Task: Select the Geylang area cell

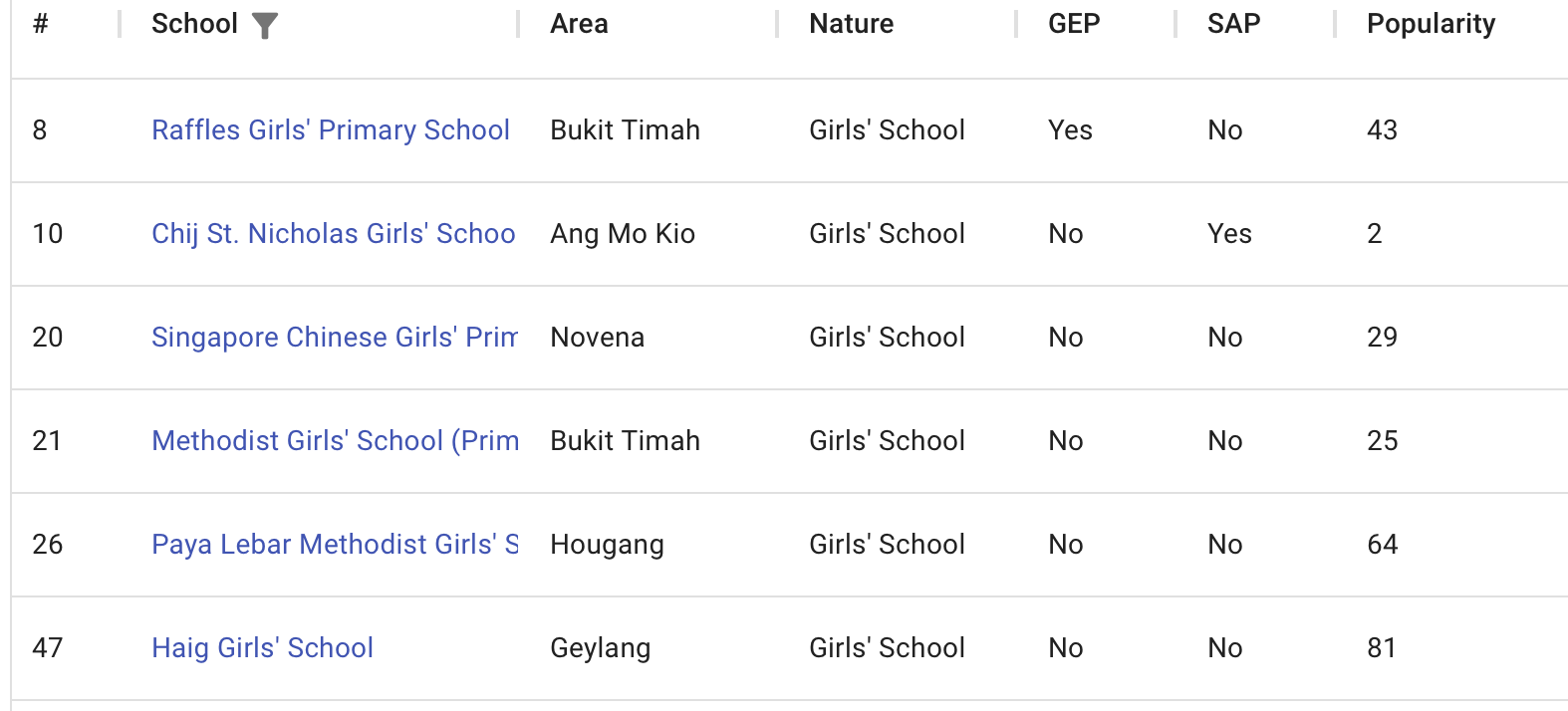Action: [600, 648]
